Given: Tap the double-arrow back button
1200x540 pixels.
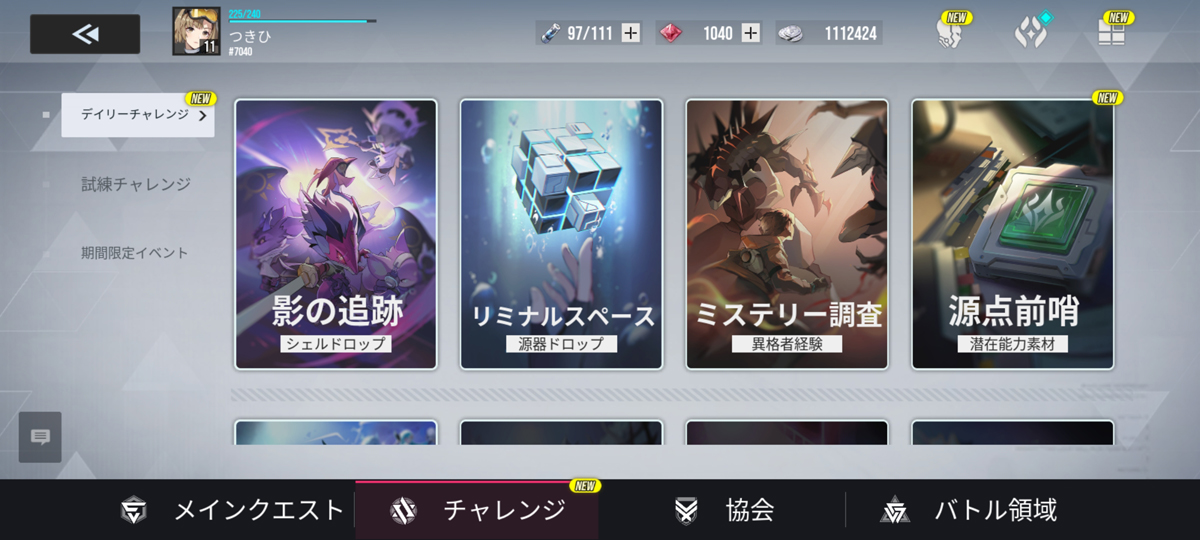Looking at the screenshot, I should pyautogui.click(x=85, y=34).
